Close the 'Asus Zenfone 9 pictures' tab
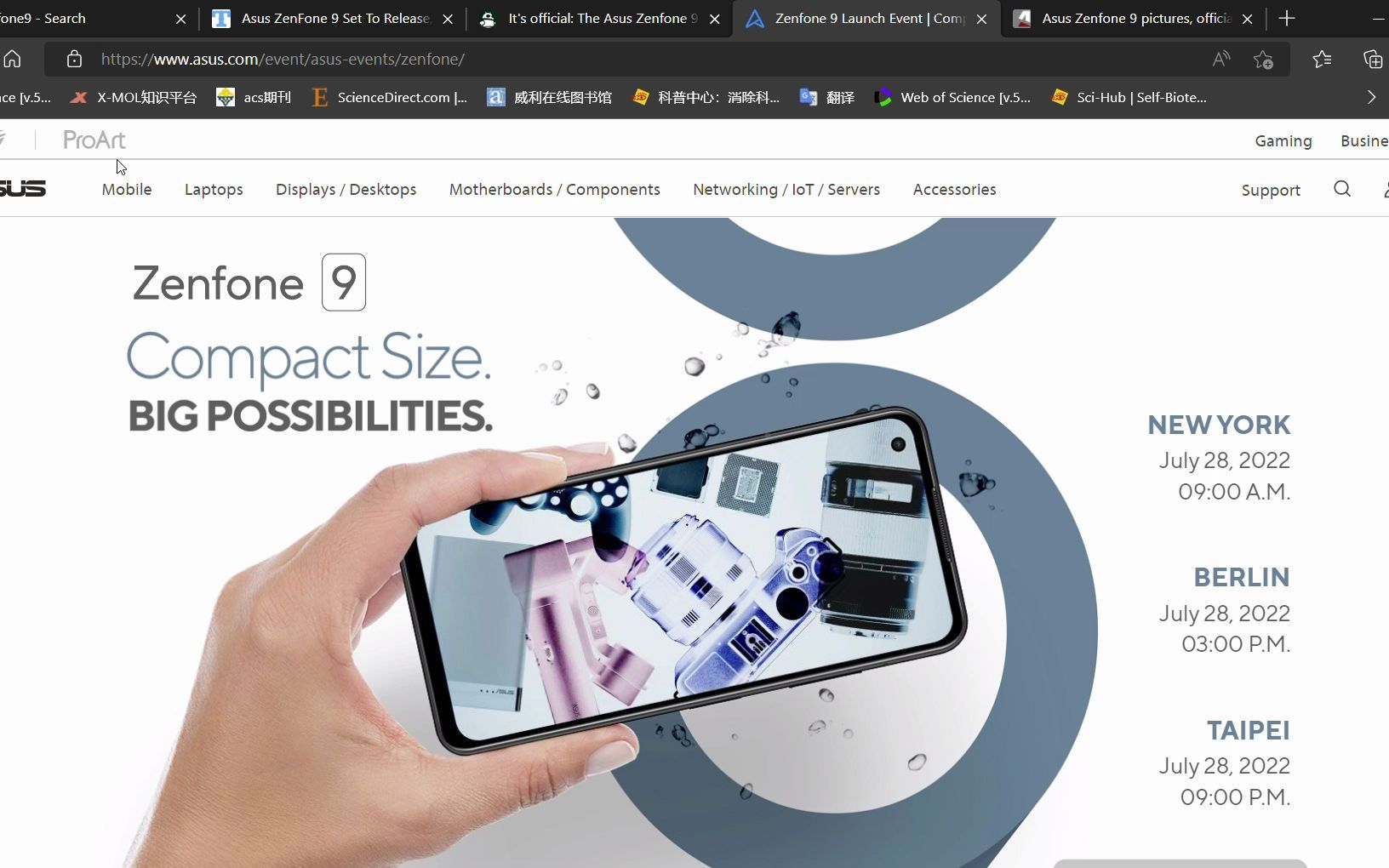This screenshot has width=1389, height=868. 1248,19
